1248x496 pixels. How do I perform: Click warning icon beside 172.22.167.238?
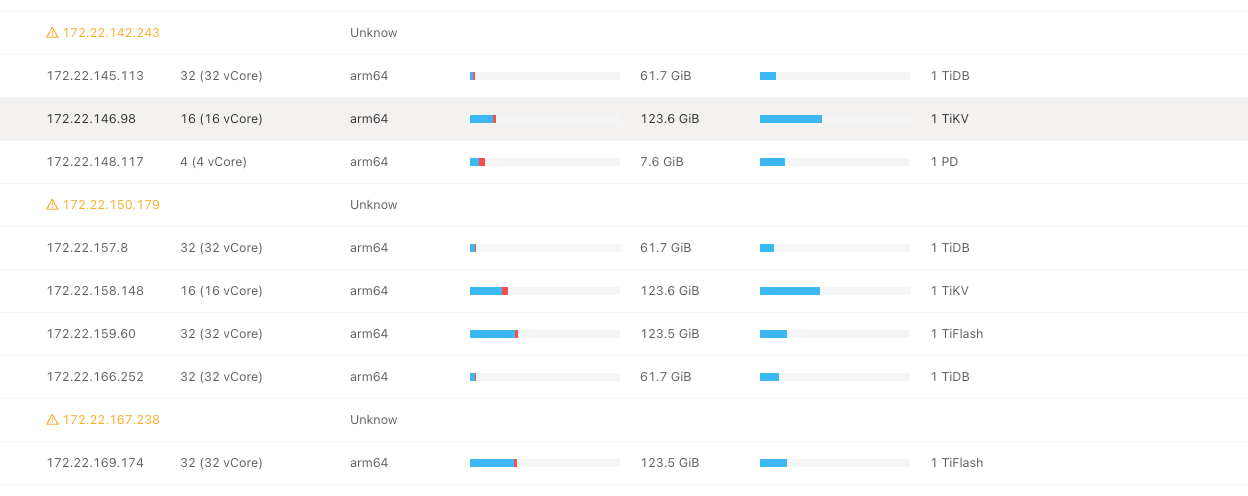click(52, 420)
